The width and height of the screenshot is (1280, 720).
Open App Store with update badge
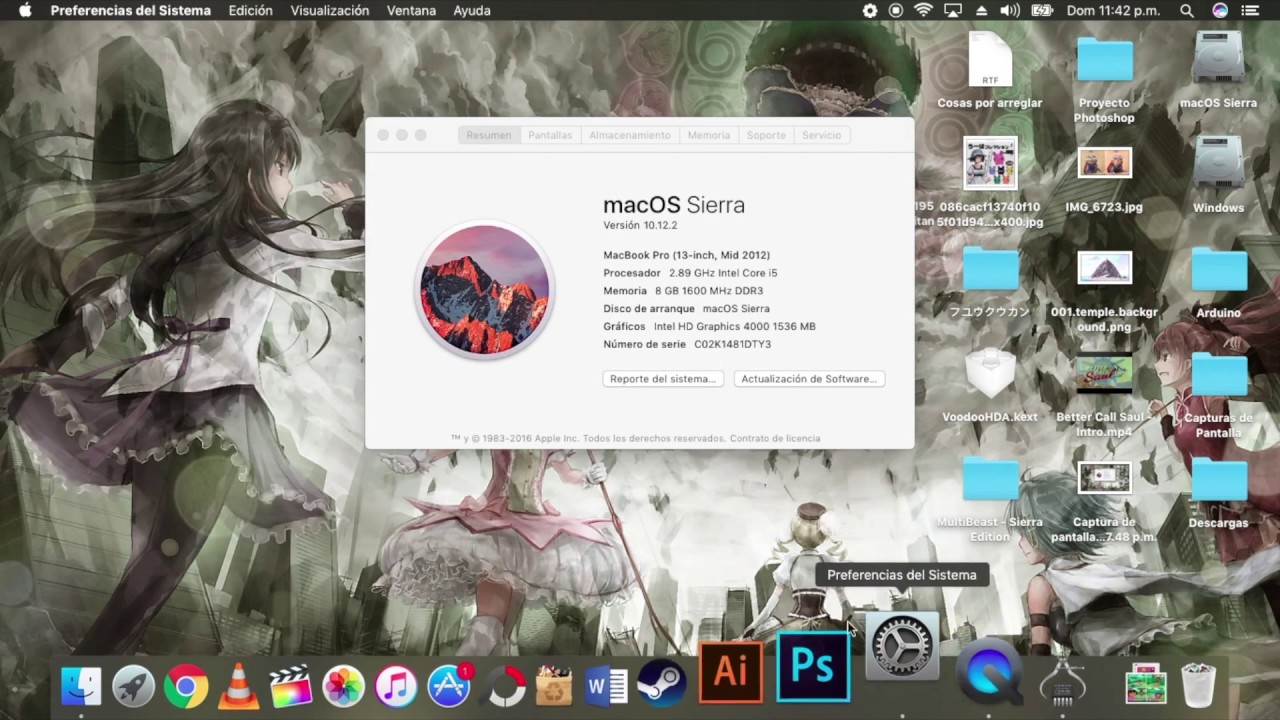pos(449,686)
